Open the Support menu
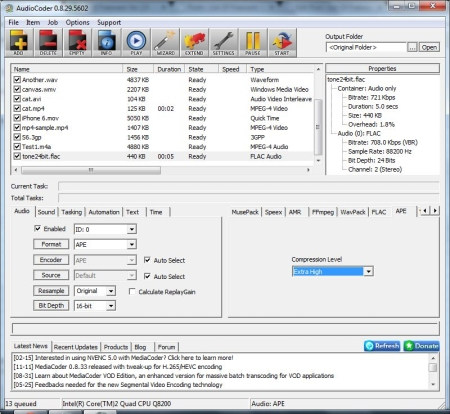The height and width of the screenshot is (414, 450). [109, 22]
